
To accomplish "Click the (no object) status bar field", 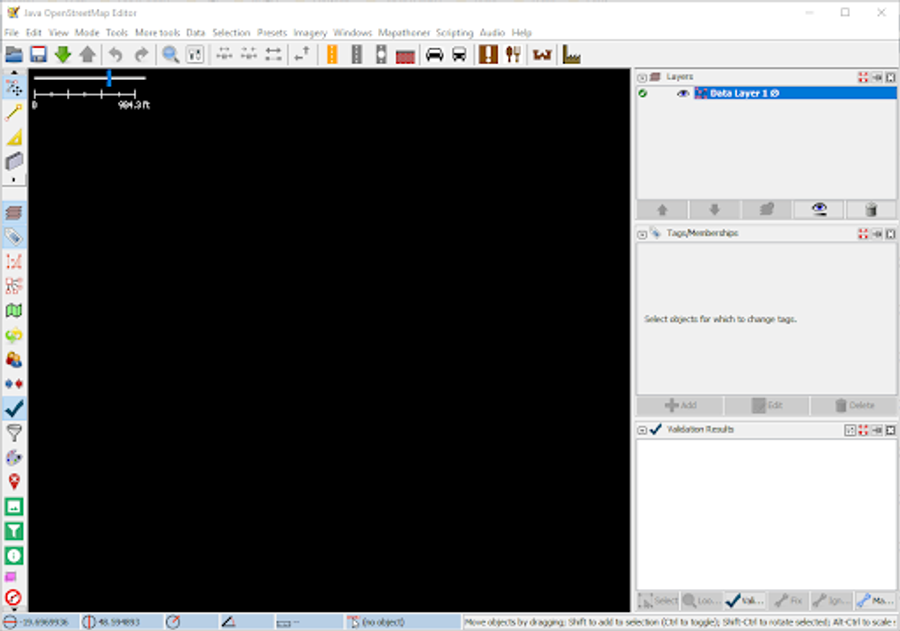I will point(403,622).
